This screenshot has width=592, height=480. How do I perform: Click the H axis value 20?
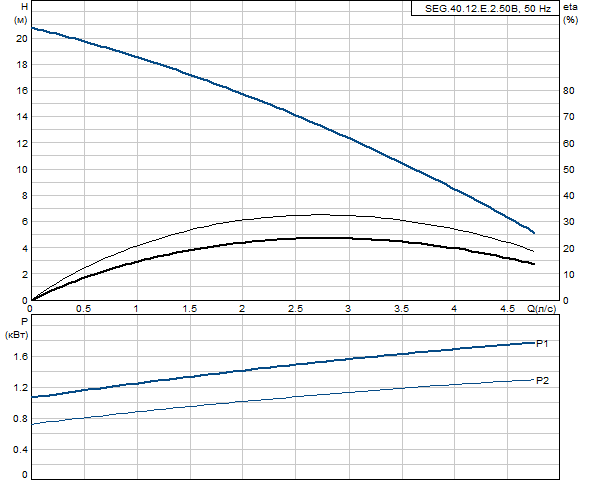click(x=22, y=39)
